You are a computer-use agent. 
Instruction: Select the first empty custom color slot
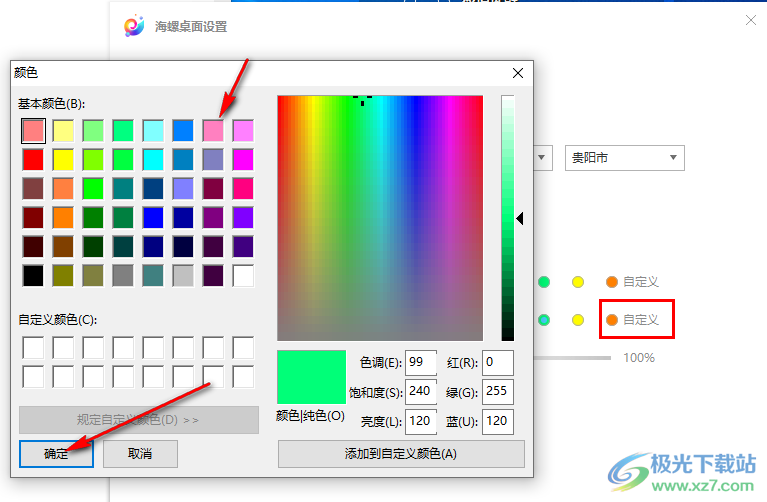pos(33,347)
